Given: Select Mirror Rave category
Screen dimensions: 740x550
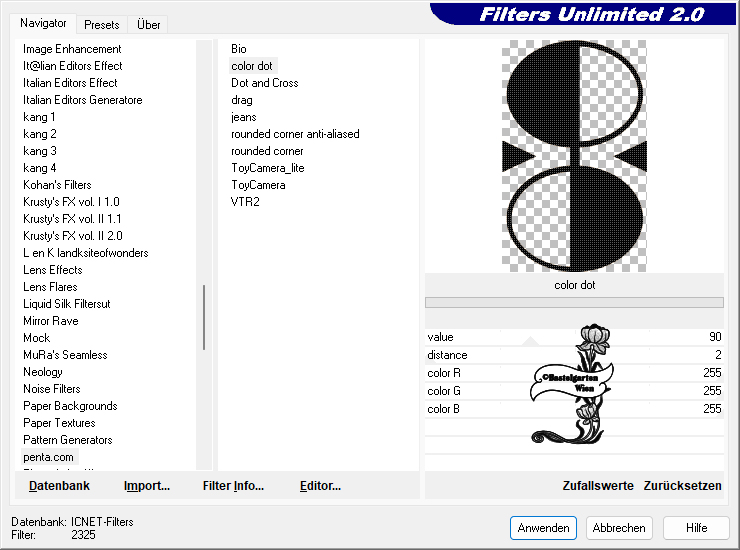Looking at the screenshot, I should [50, 321].
